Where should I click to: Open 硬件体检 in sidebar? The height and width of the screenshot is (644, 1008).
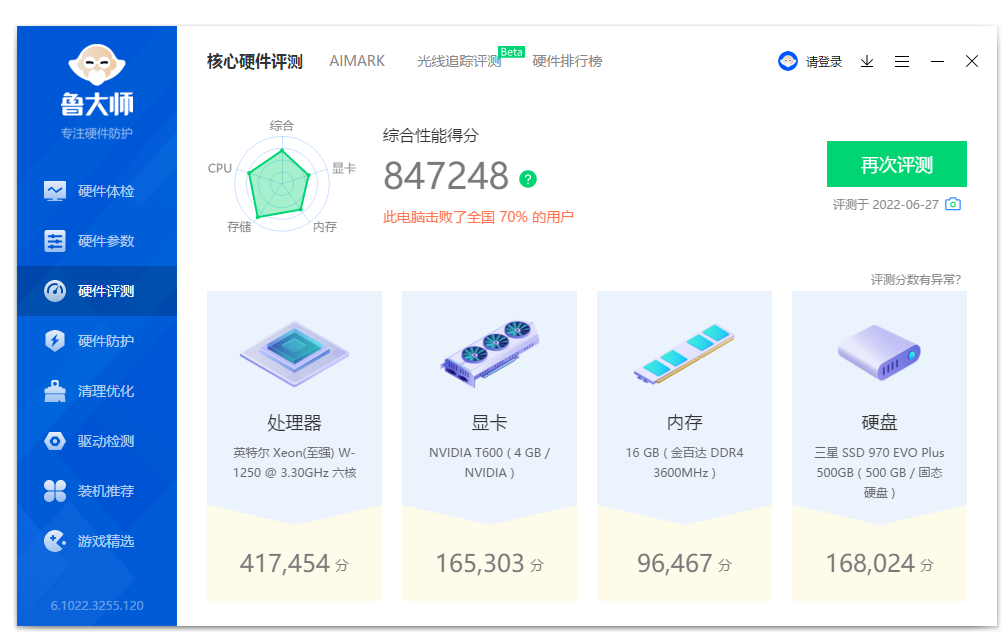pyautogui.click(x=96, y=191)
